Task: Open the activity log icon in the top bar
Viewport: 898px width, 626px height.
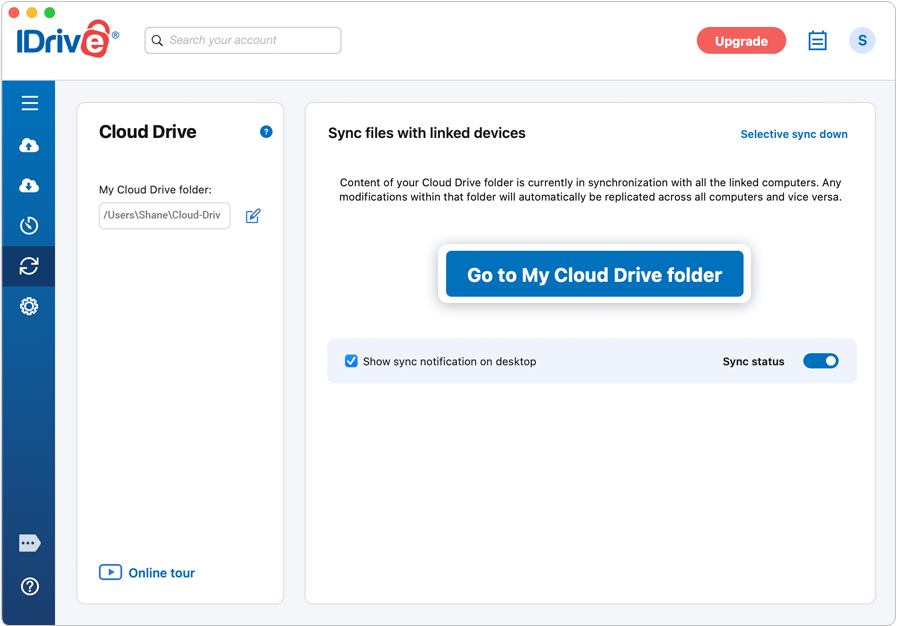Action: pyautogui.click(x=817, y=40)
